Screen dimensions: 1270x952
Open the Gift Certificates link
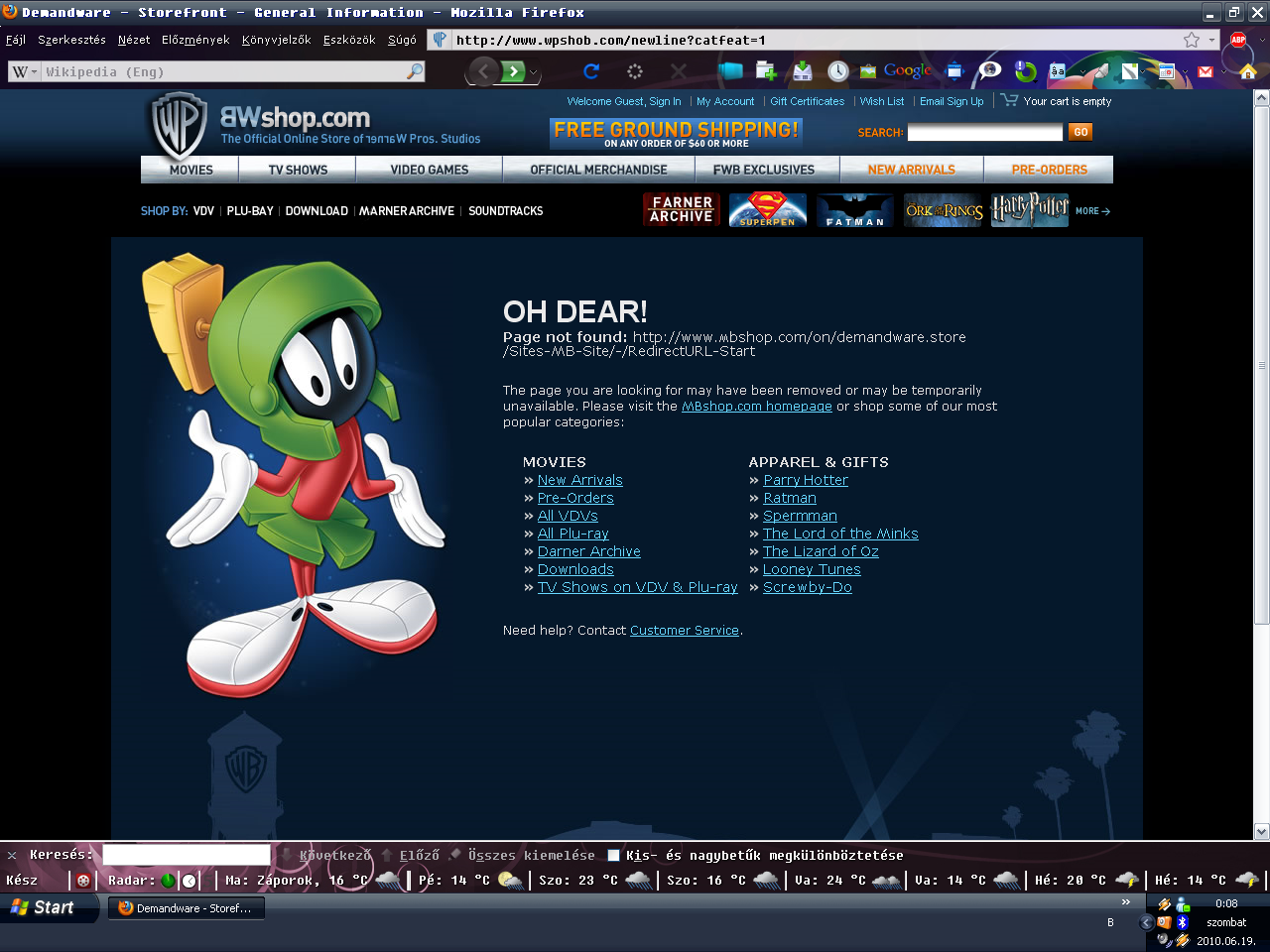[808, 101]
